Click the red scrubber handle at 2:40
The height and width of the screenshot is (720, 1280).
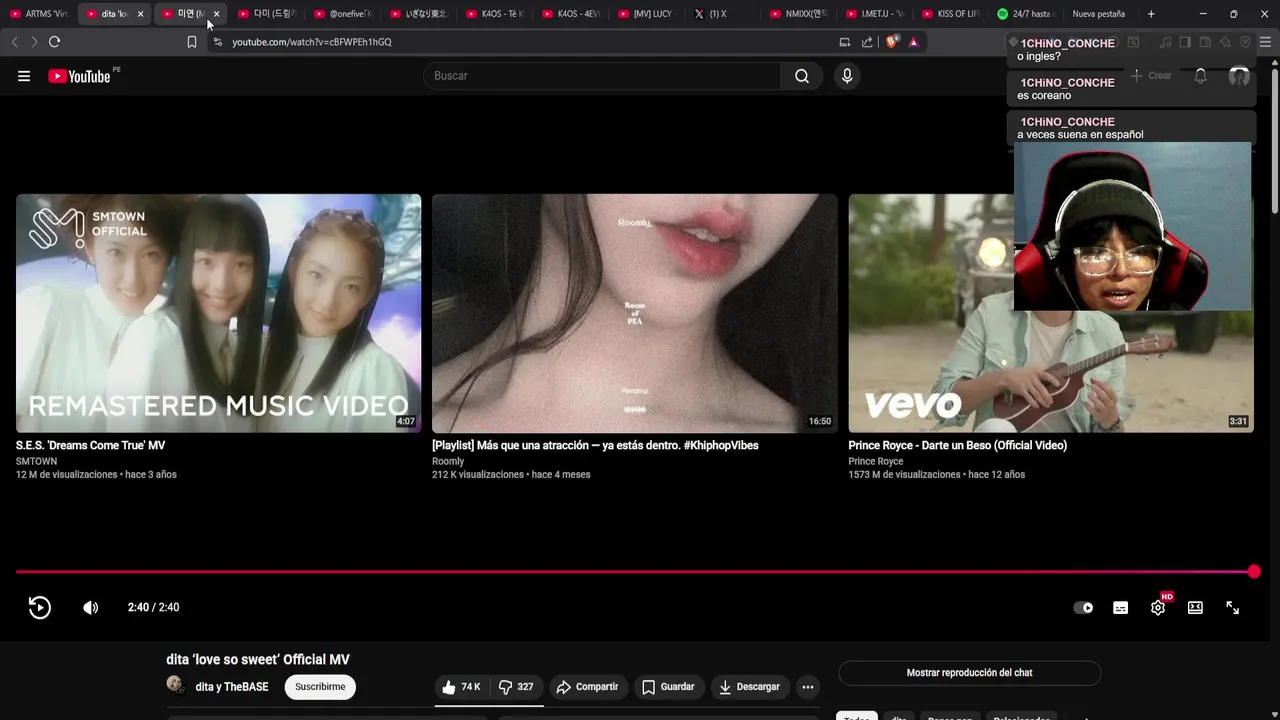(x=1254, y=572)
